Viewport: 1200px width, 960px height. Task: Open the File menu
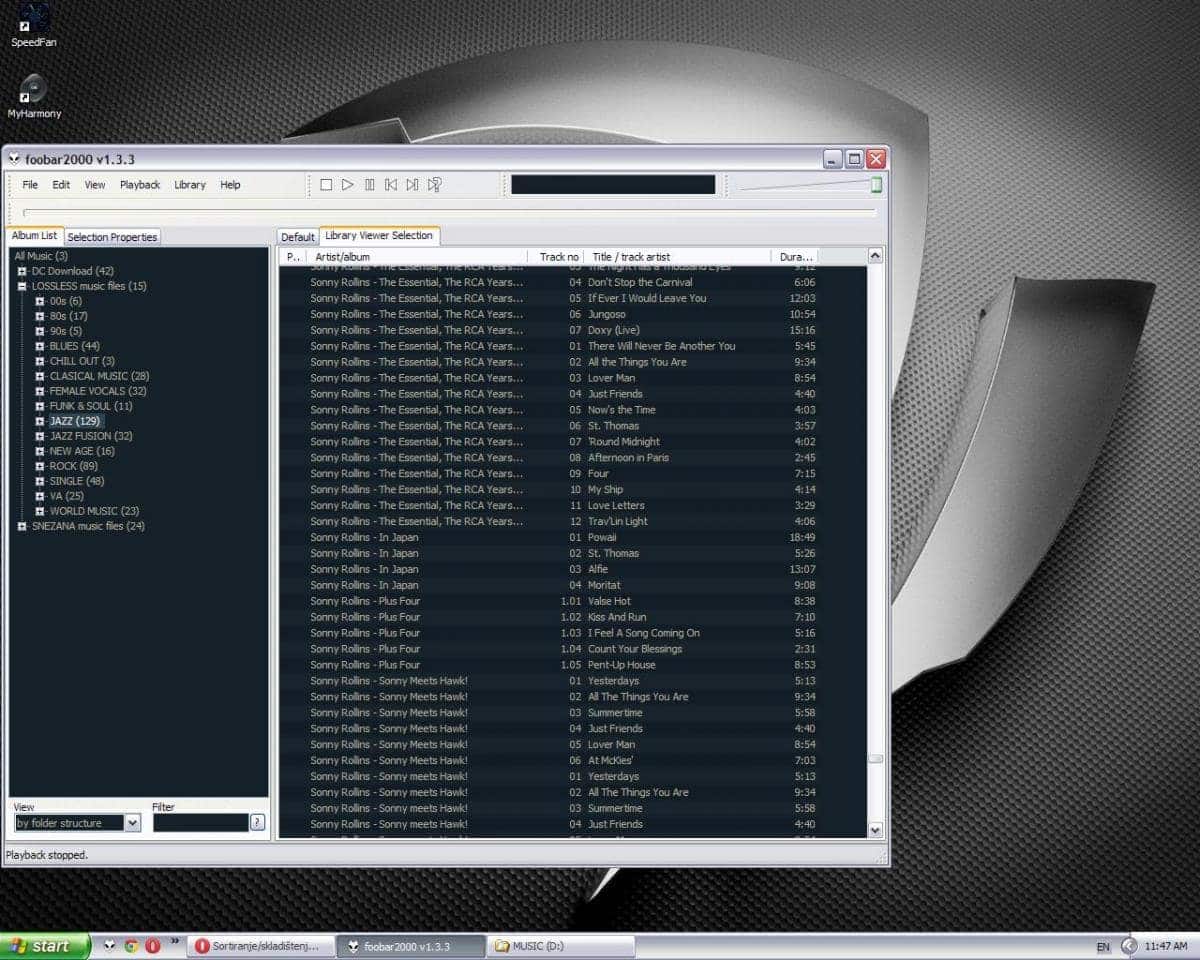[30, 185]
